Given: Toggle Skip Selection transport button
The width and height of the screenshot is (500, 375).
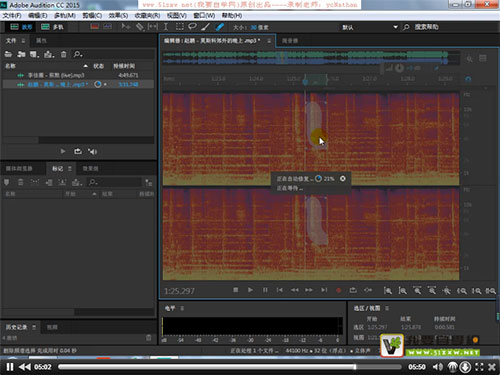Looking at the screenshot, I should (368, 290).
